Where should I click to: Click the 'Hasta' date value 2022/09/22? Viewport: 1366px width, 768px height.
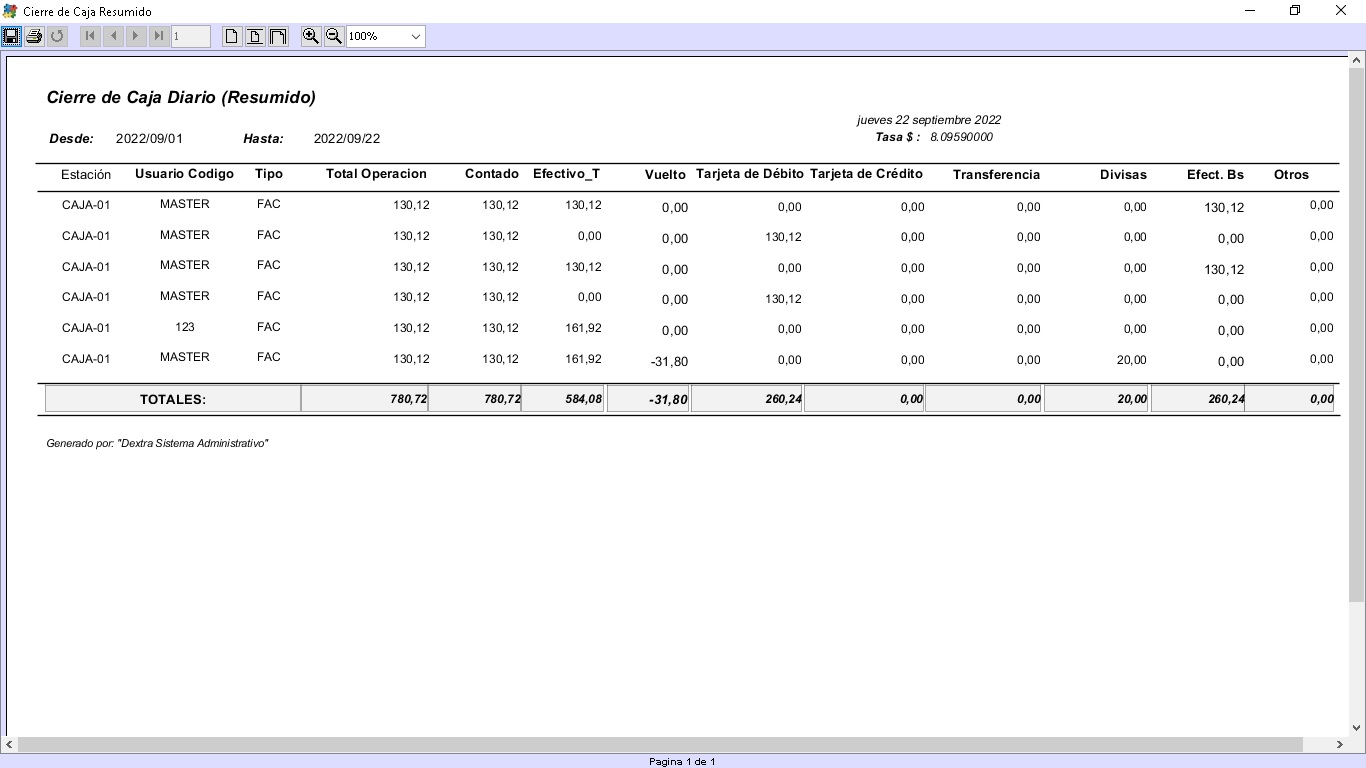tap(347, 139)
